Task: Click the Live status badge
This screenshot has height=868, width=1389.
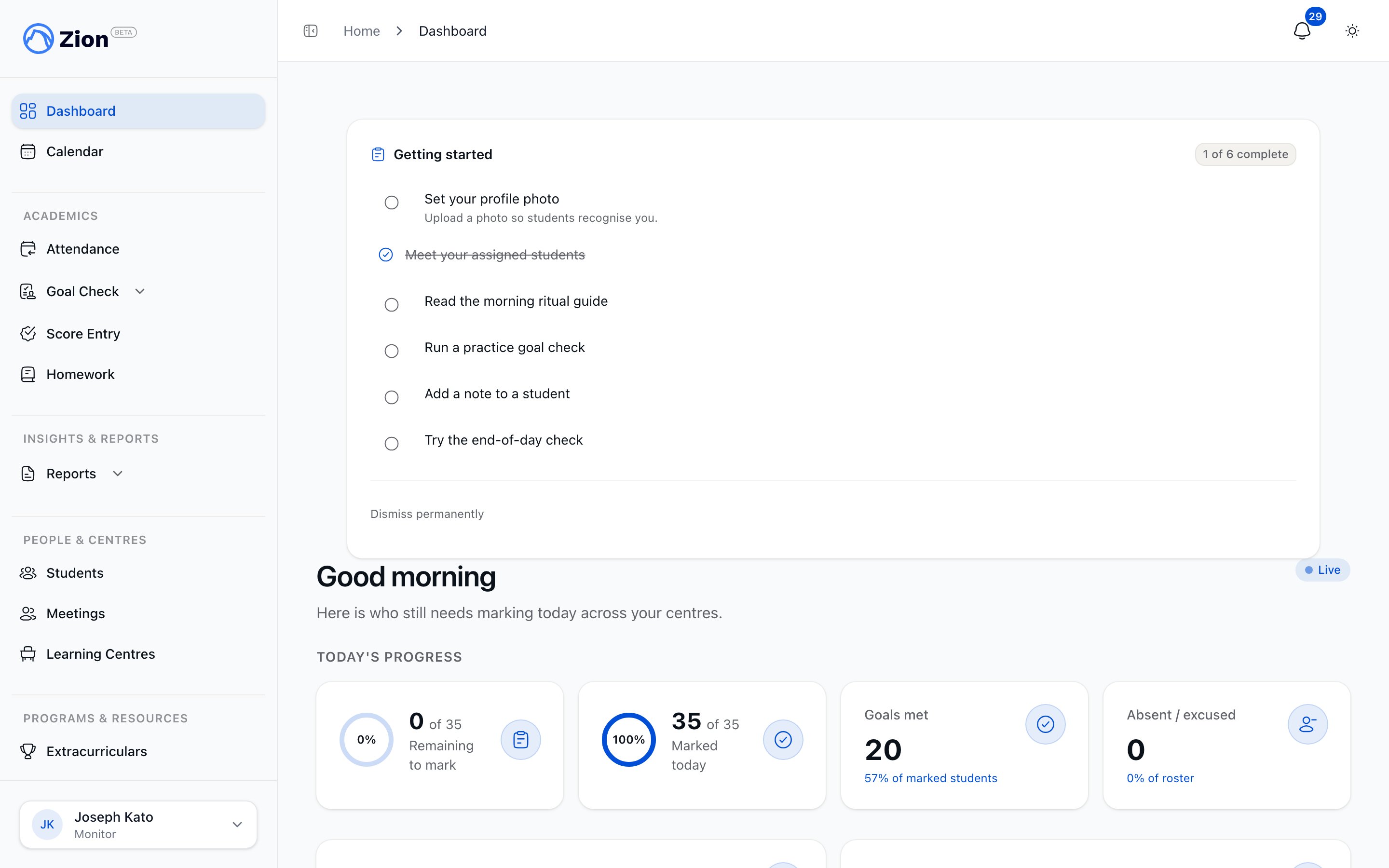Action: (1322, 570)
